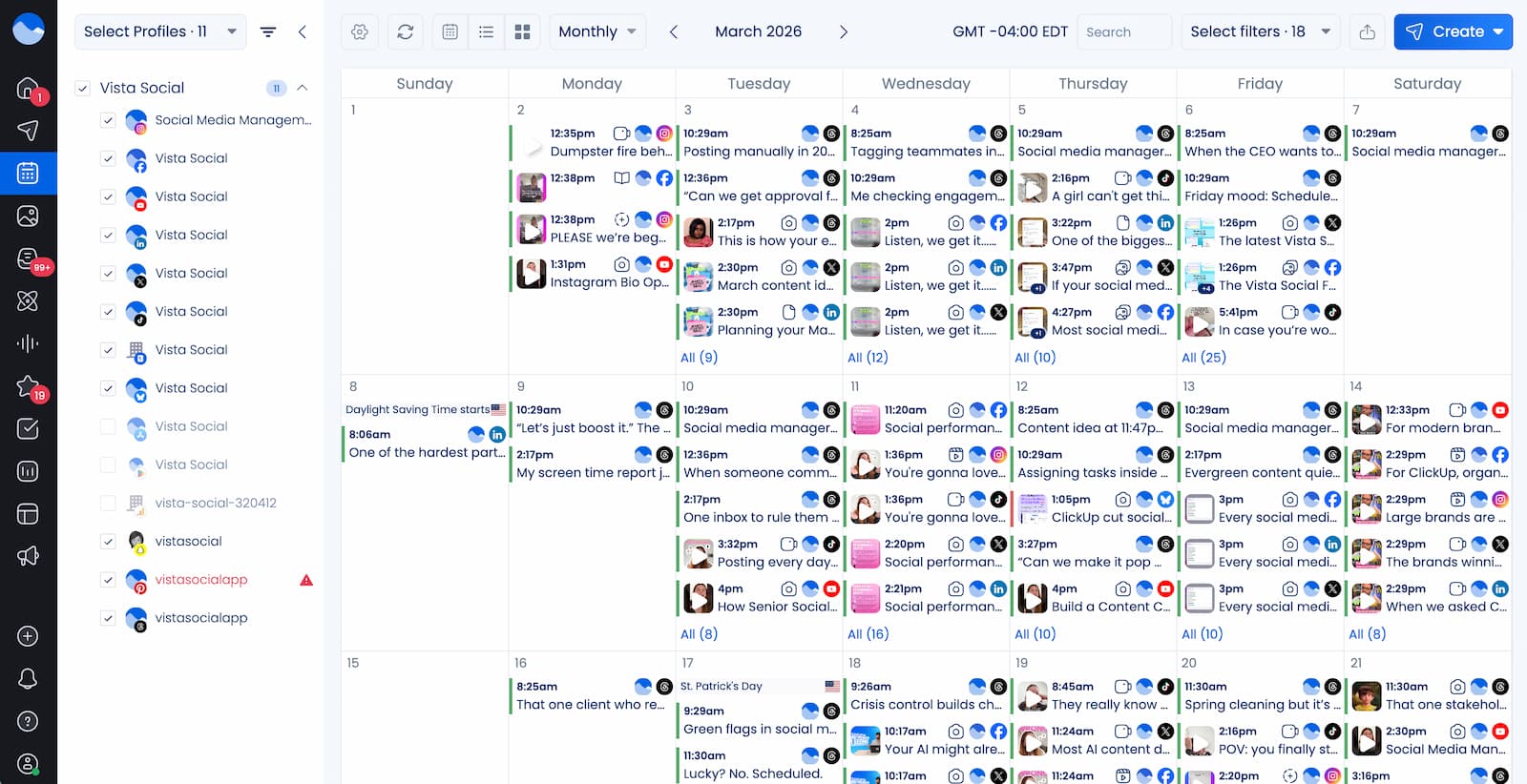Open the 'Dumpster fire beh...' post

pos(592,142)
